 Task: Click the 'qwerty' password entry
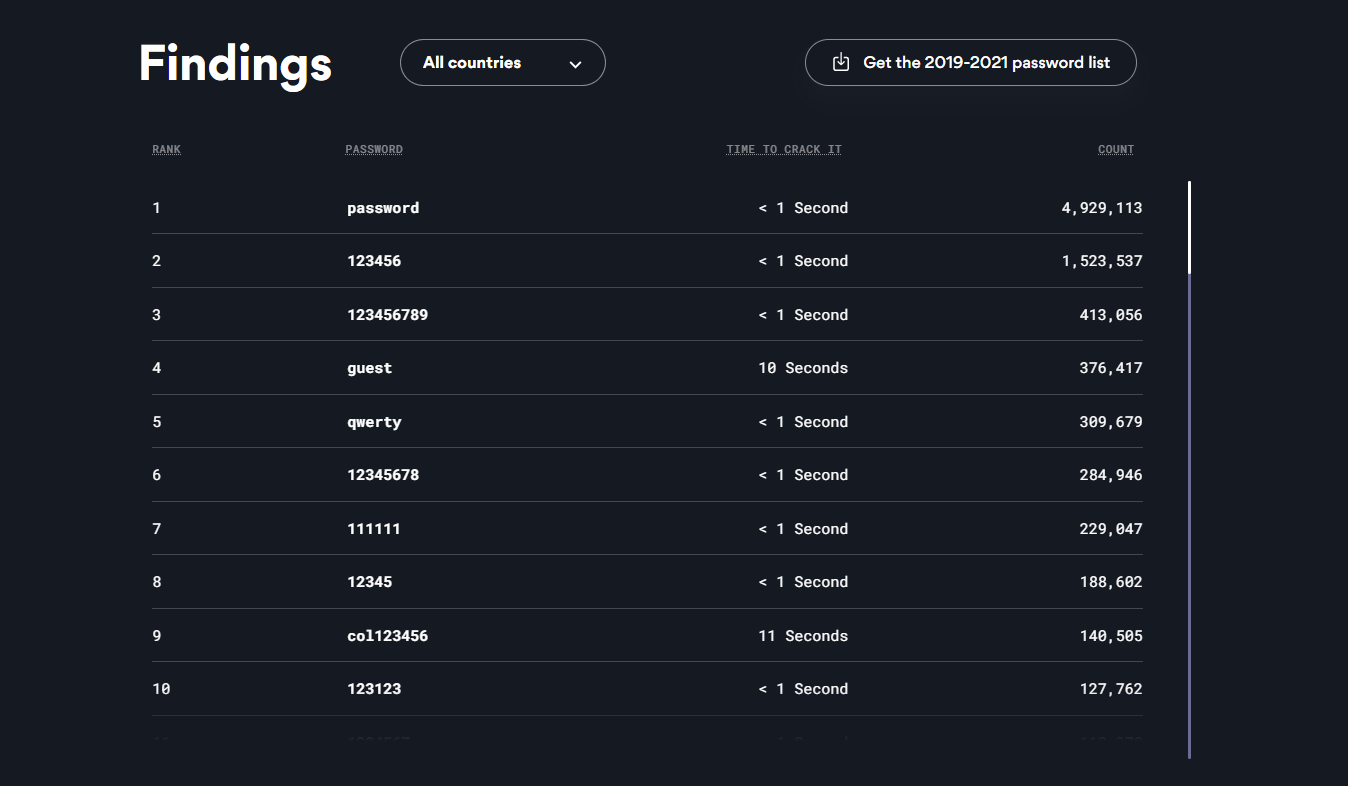point(374,422)
